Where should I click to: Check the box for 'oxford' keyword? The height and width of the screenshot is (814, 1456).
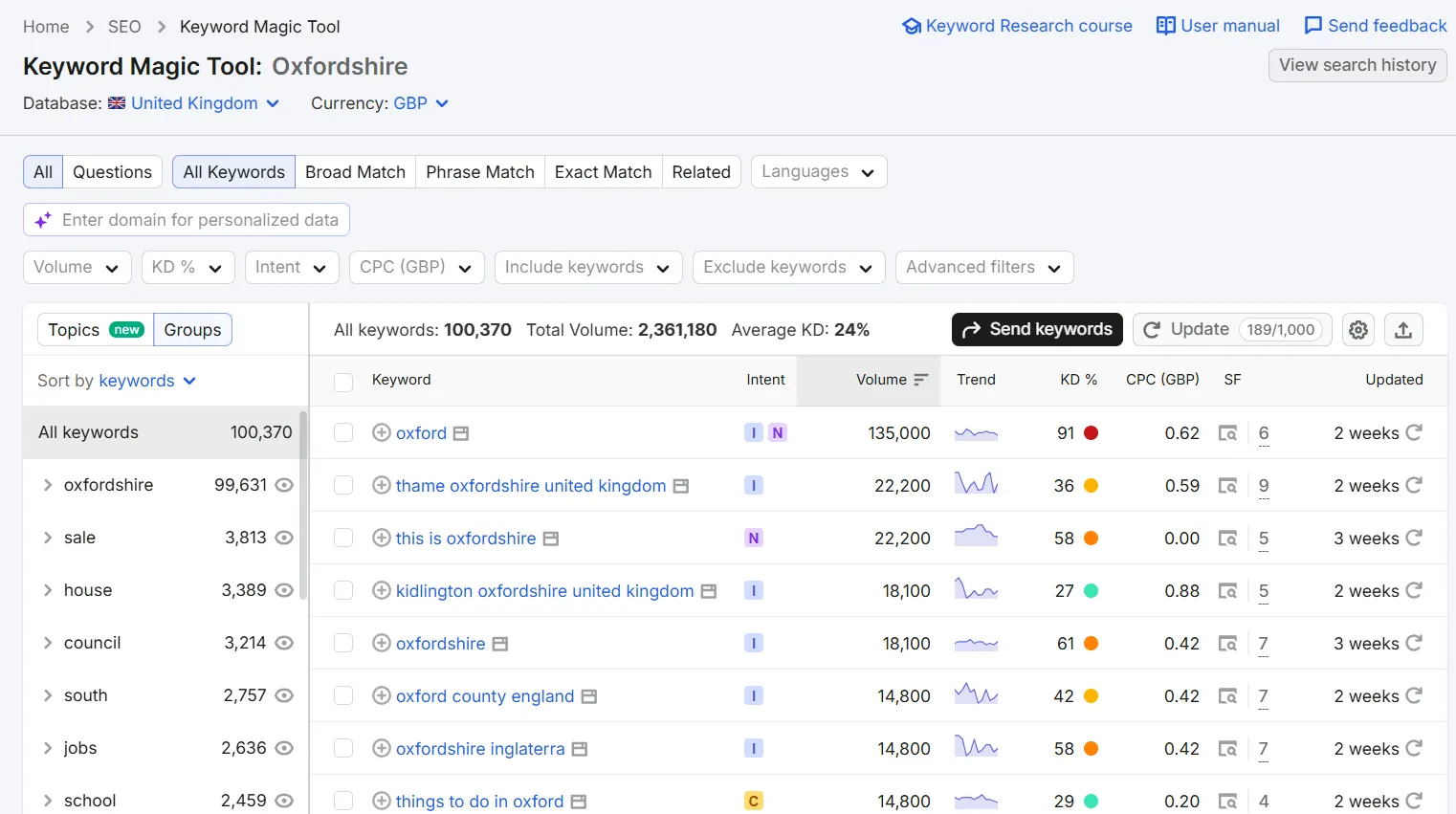point(343,432)
